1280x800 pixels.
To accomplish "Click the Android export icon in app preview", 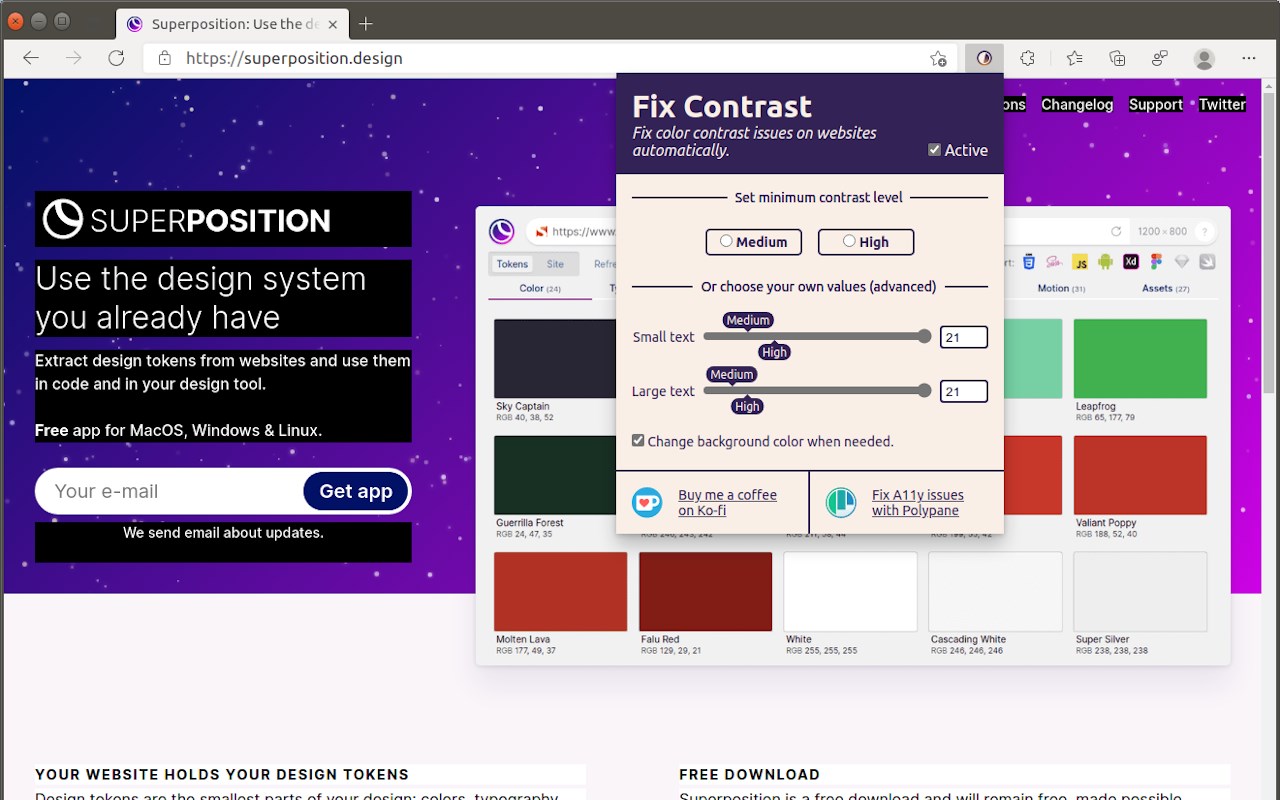I will [1105, 261].
